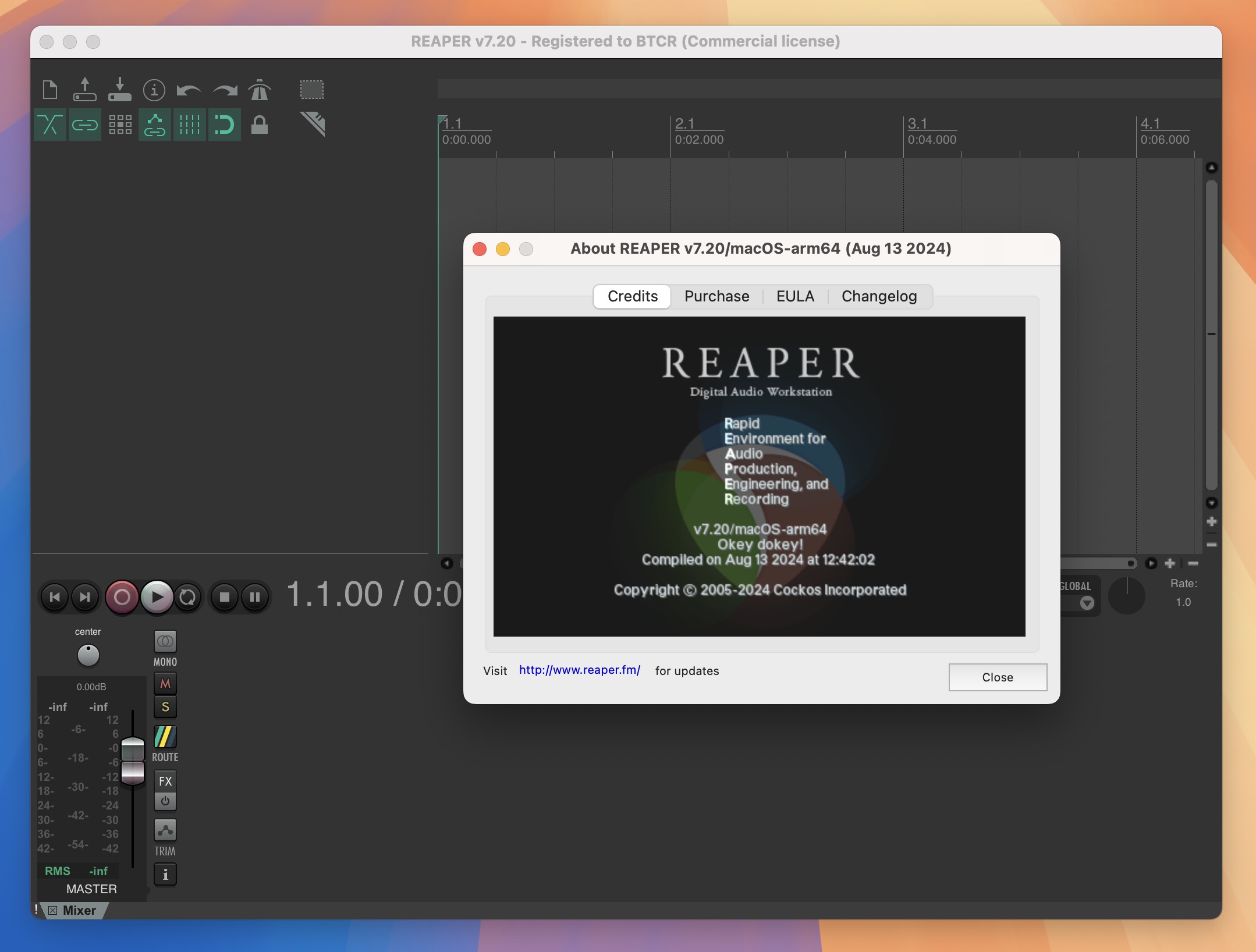Close the Mixer docker tab x

(x=53, y=911)
